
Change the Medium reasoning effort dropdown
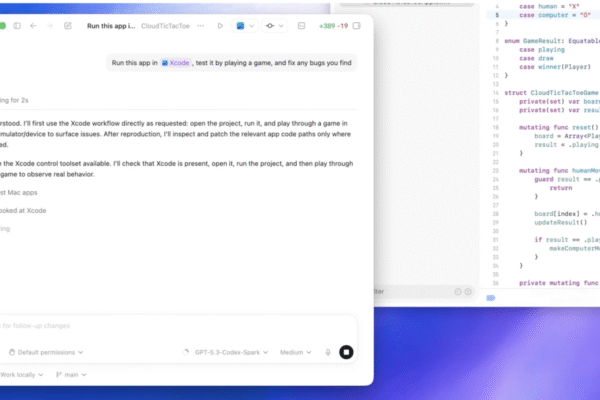[x=295, y=352]
